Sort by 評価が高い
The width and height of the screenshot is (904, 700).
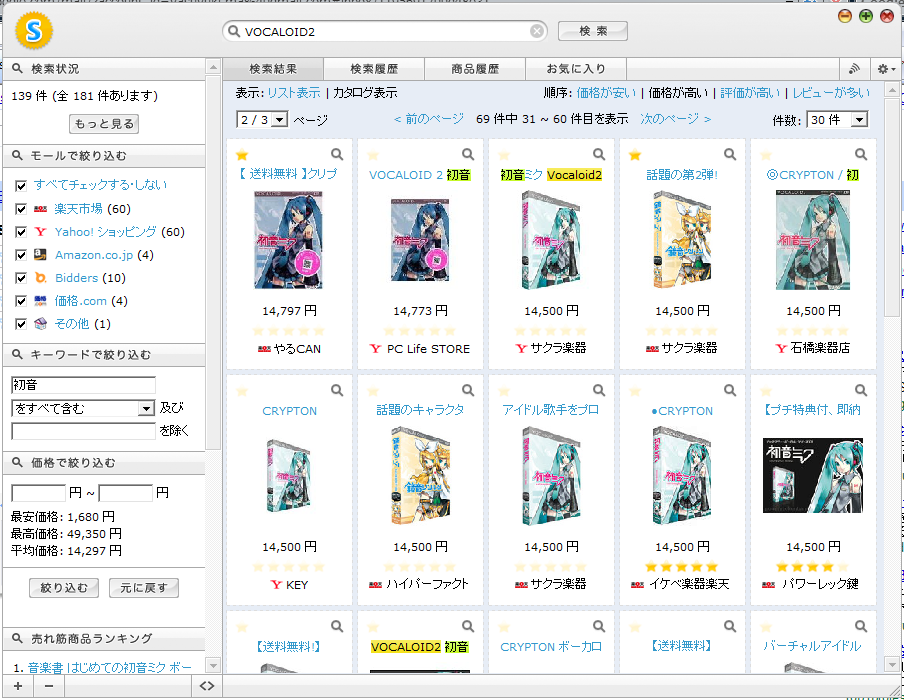tap(750, 93)
